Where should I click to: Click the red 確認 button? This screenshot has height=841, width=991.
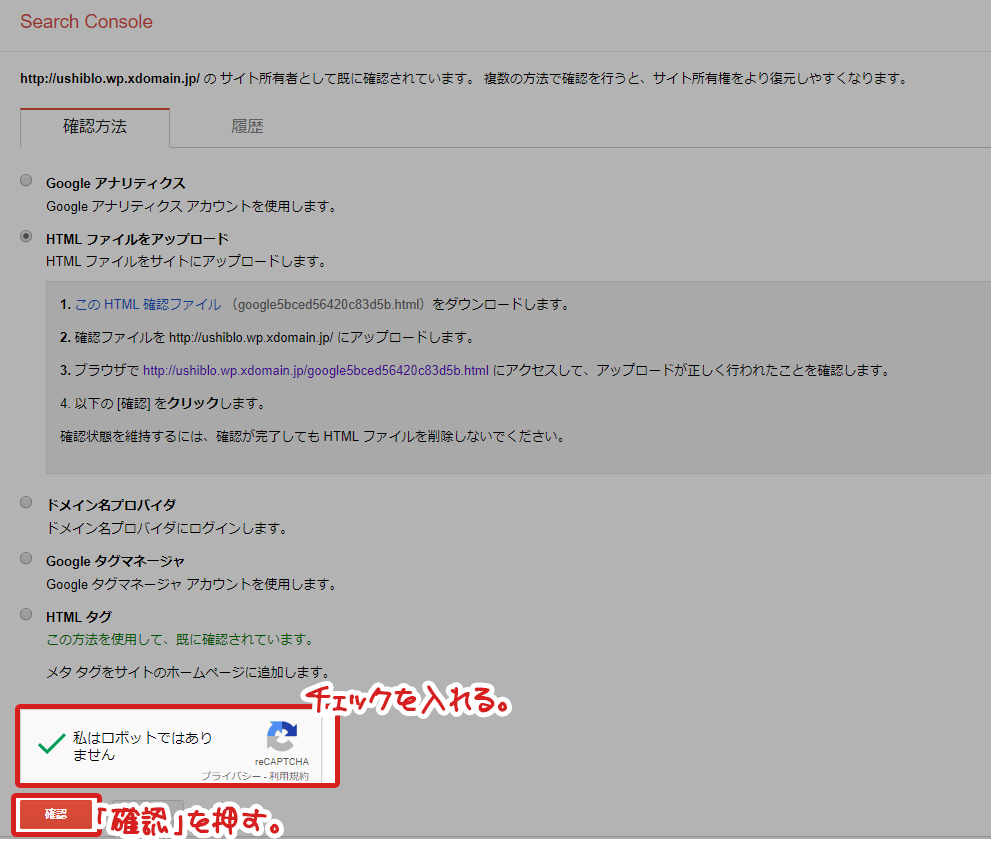tap(56, 814)
